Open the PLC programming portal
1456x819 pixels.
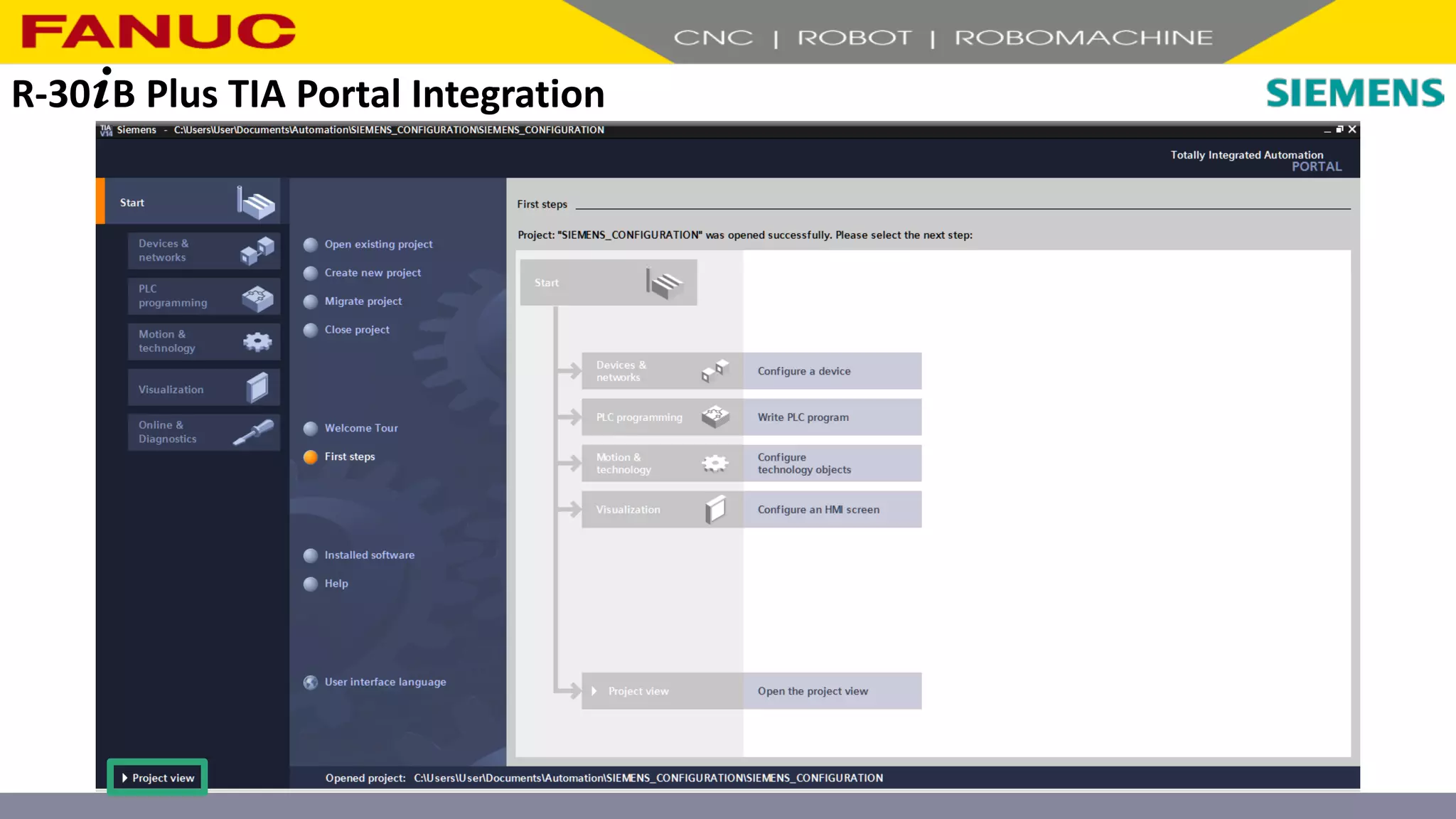[204, 296]
